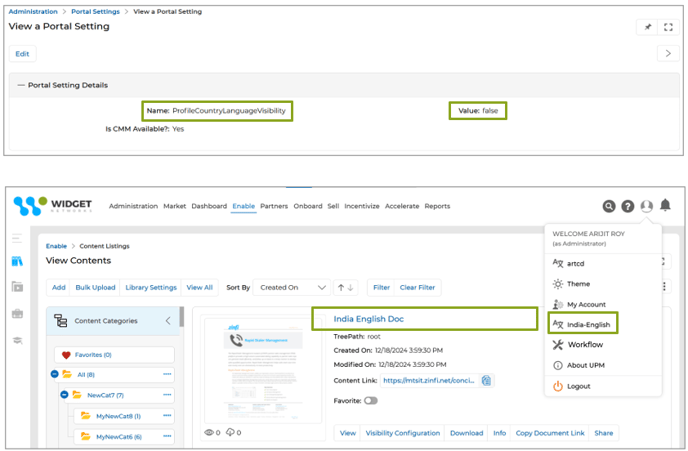Collapse the Content Categories panel chevron
Image resolution: width=688 pixels, height=451 pixels.
coord(168,321)
